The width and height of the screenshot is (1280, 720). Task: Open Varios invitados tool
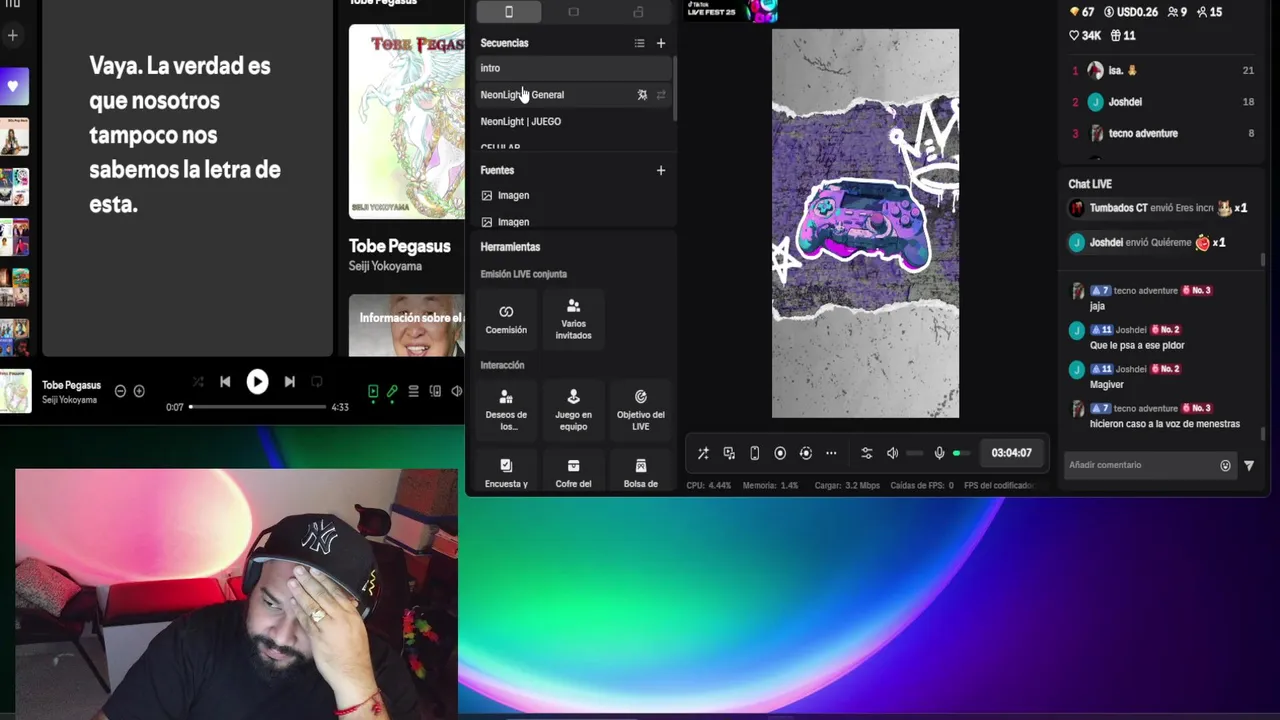[573, 319]
